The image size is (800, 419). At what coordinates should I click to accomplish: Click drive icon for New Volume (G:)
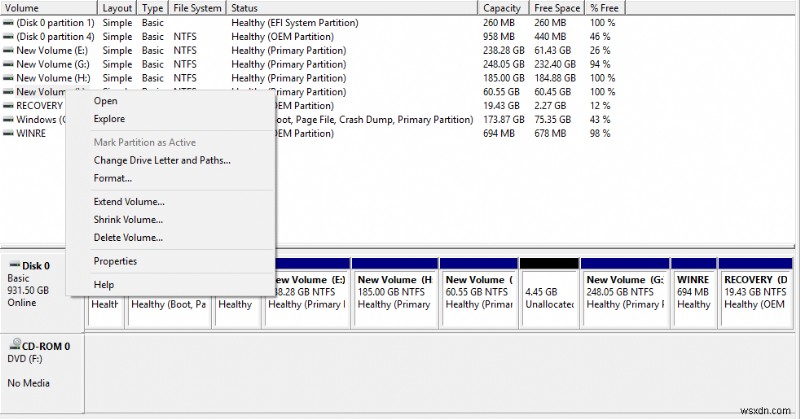[x=8, y=64]
